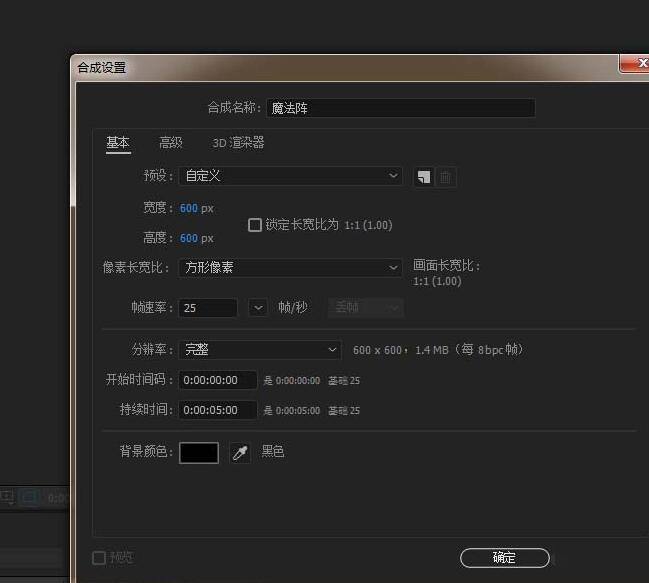This screenshot has width=649, height=583.
Task: Switch to the 基本 tab
Action: point(118,143)
